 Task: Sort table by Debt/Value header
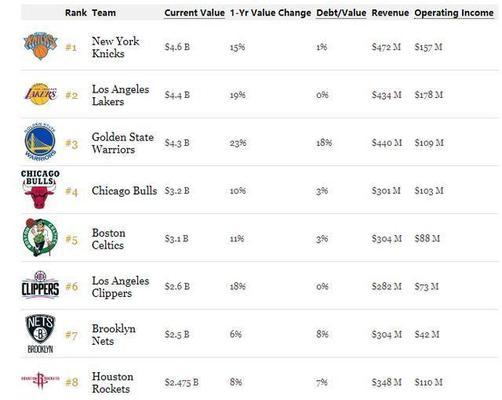point(341,13)
